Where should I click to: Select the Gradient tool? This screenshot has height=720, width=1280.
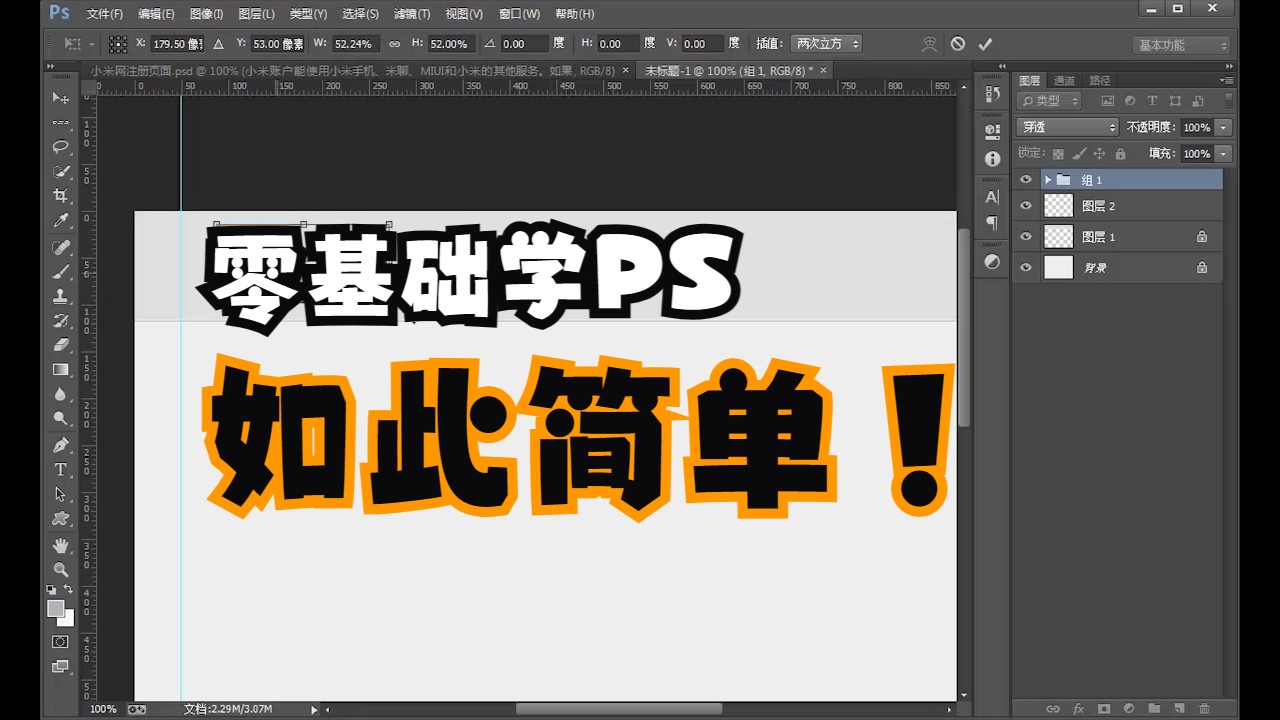61,370
